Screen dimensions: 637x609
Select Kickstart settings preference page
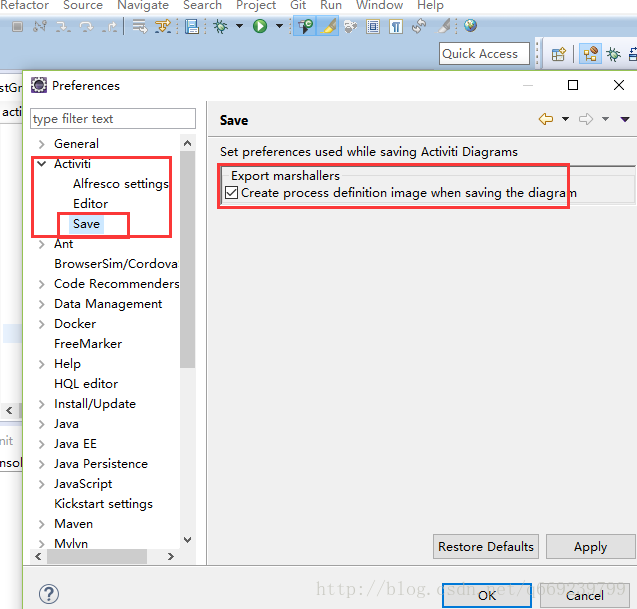coord(104,504)
